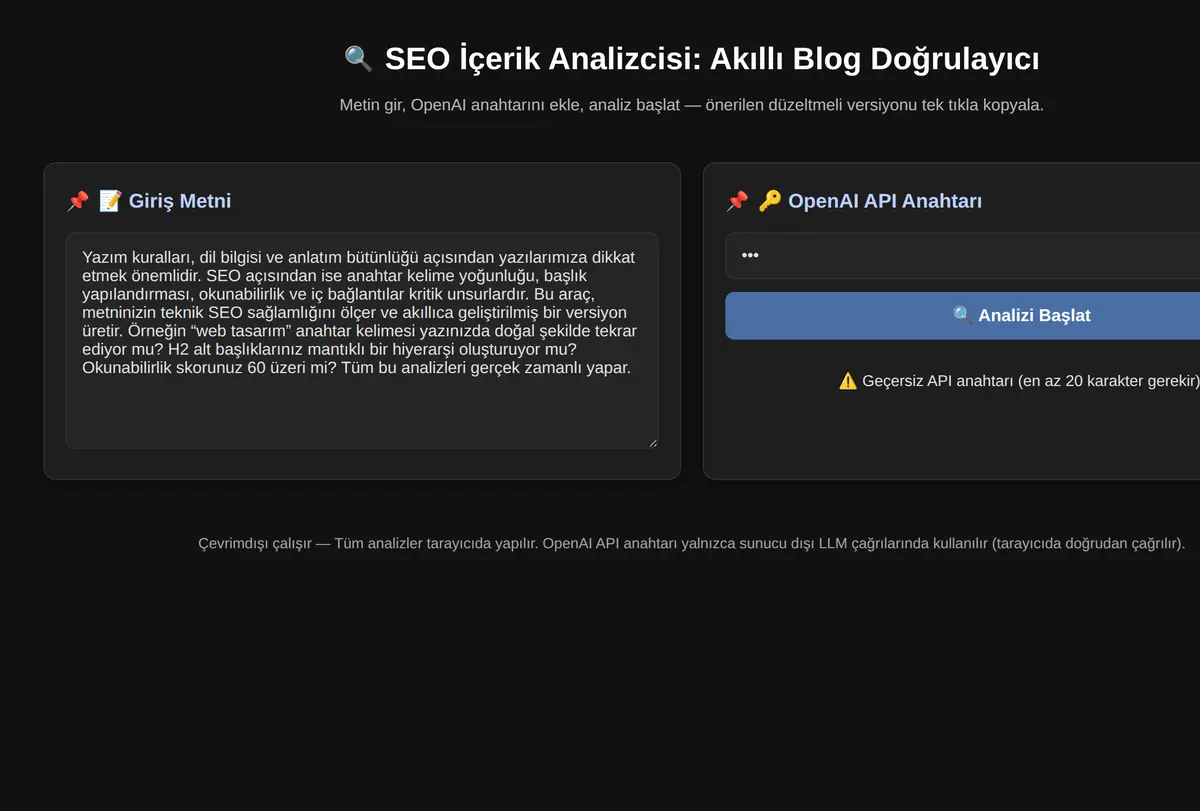
Task: Click the footer note "Çevrimdışı çalışır"
Action: tap(692, 544)
